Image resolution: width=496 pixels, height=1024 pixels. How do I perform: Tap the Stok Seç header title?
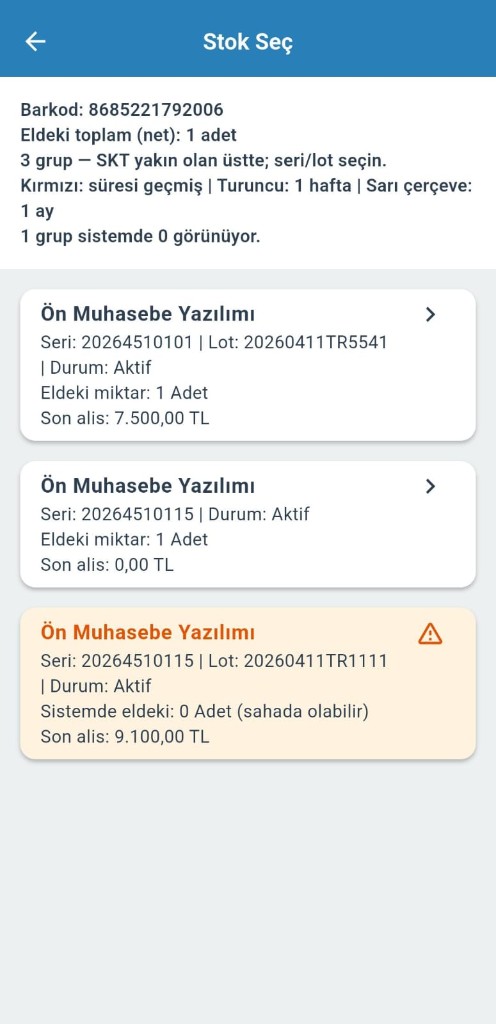[x=248, y=42]
